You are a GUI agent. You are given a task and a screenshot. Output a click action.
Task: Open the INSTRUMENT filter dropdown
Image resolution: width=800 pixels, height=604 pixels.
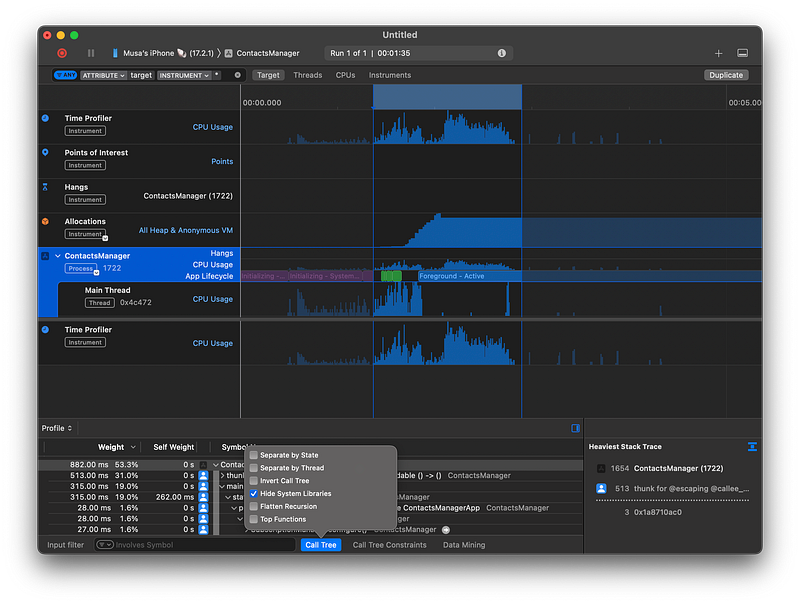[x=183, y=75]
